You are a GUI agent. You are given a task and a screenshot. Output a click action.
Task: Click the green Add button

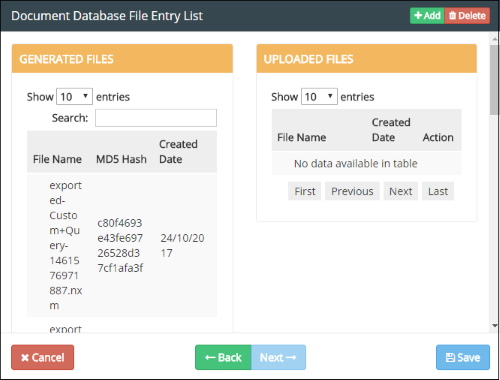tap(427, 16)
